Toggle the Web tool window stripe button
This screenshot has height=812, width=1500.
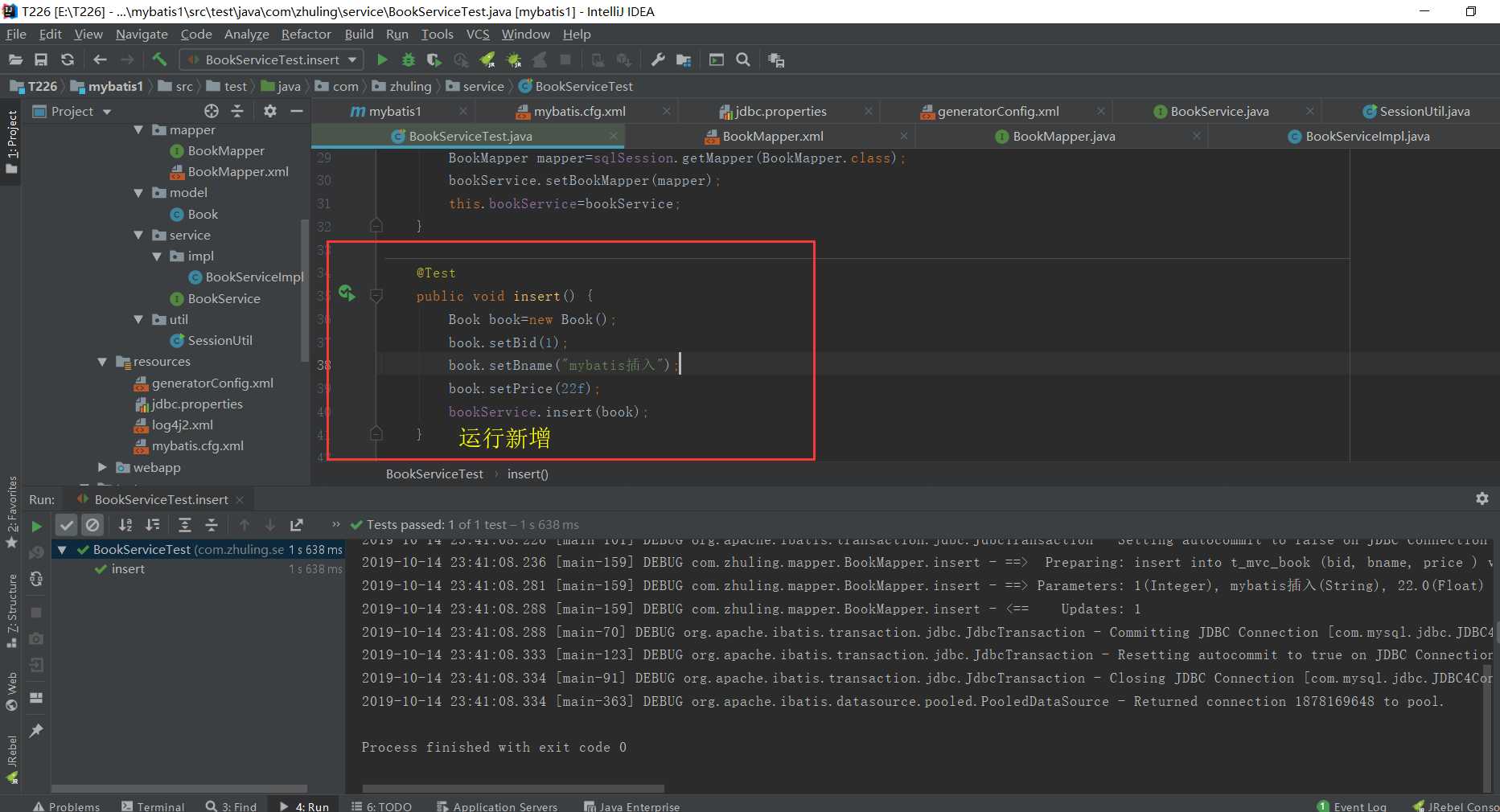[x=11, y=691]
